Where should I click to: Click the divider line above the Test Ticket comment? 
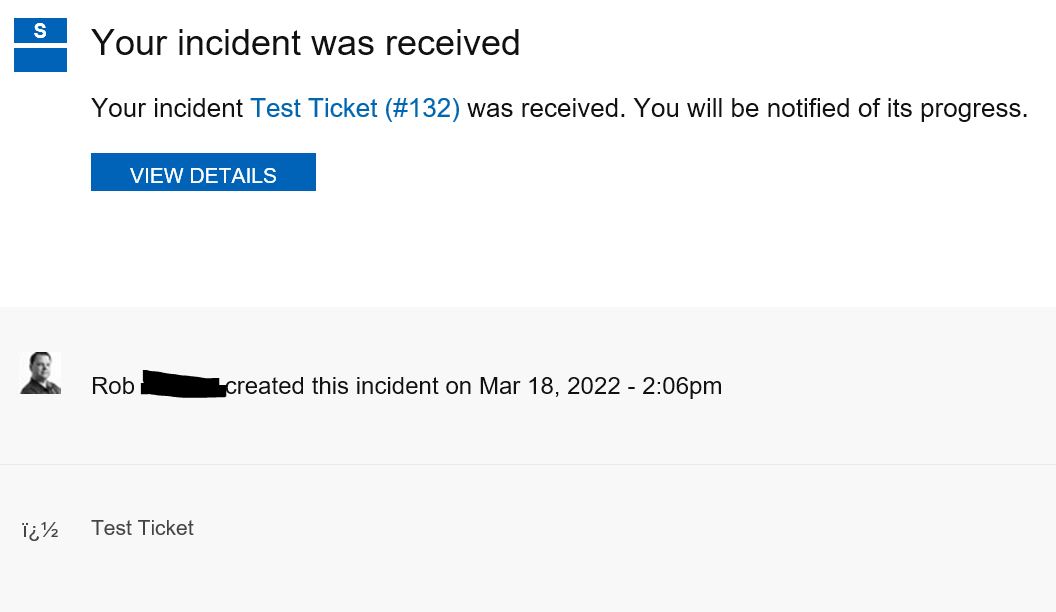click(528, 464)
